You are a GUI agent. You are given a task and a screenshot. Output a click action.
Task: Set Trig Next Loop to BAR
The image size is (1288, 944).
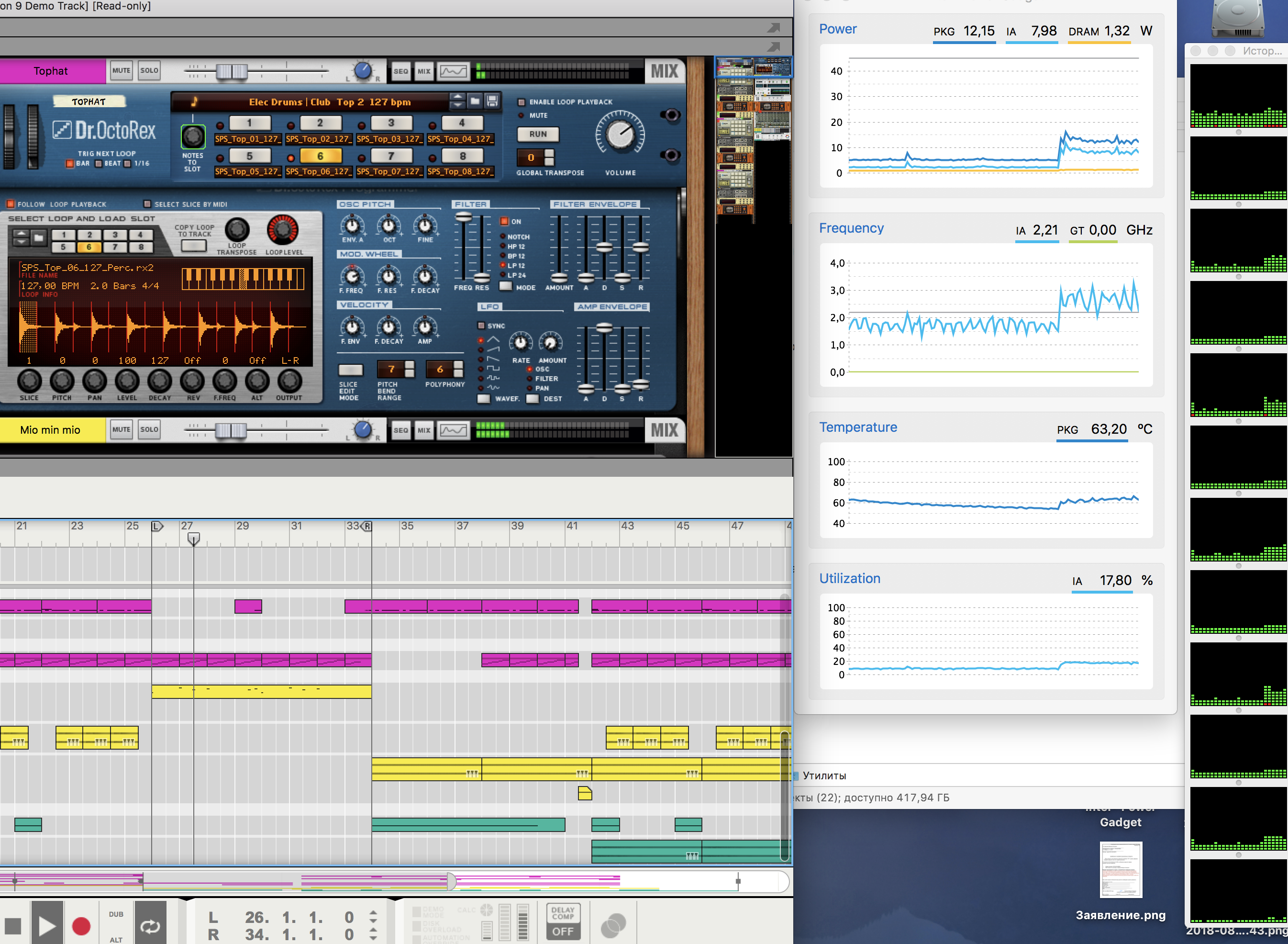coord(70,163)
